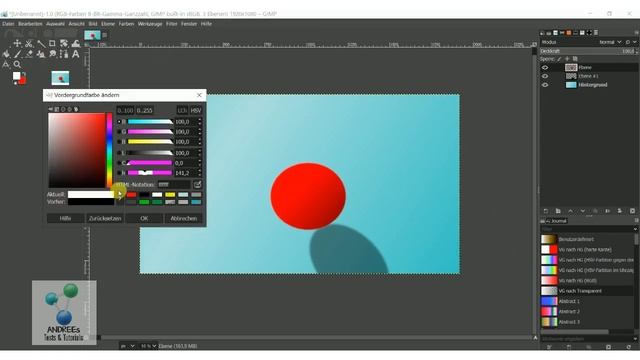The image size is (640, 360).
Task: Click eyedropper icon beside HTML-Notation field
Action: 197,184
